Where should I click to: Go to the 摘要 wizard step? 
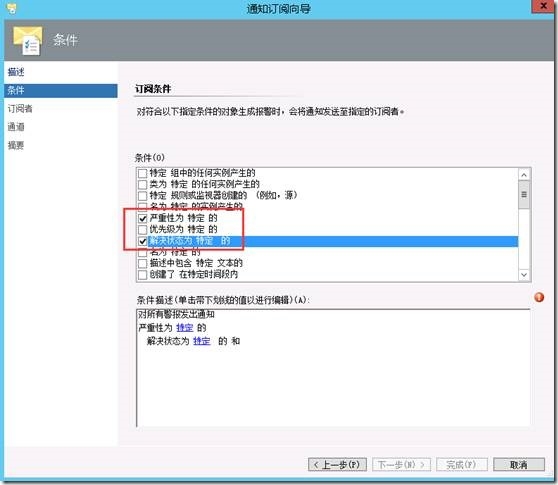16,145
